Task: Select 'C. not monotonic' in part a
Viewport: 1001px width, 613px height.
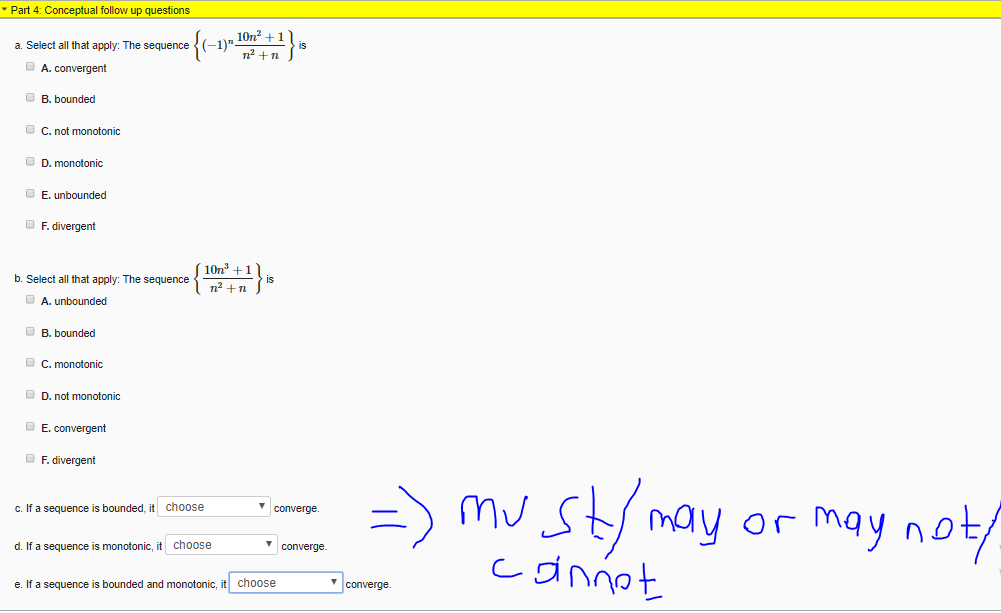Action: [30, 129]
